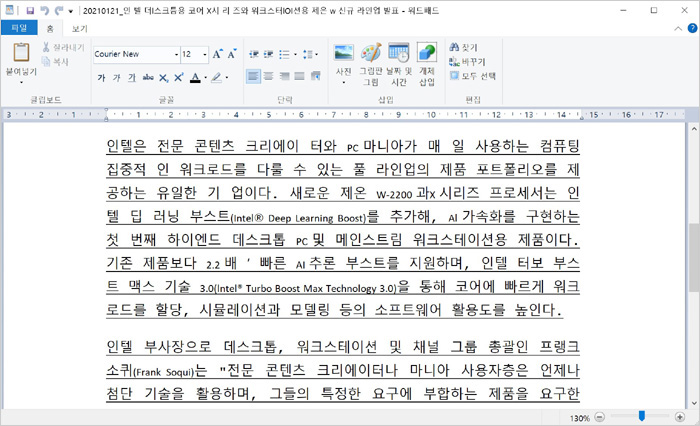
Task: Open the font color dropdown arrow
Action: coord(205,78)
